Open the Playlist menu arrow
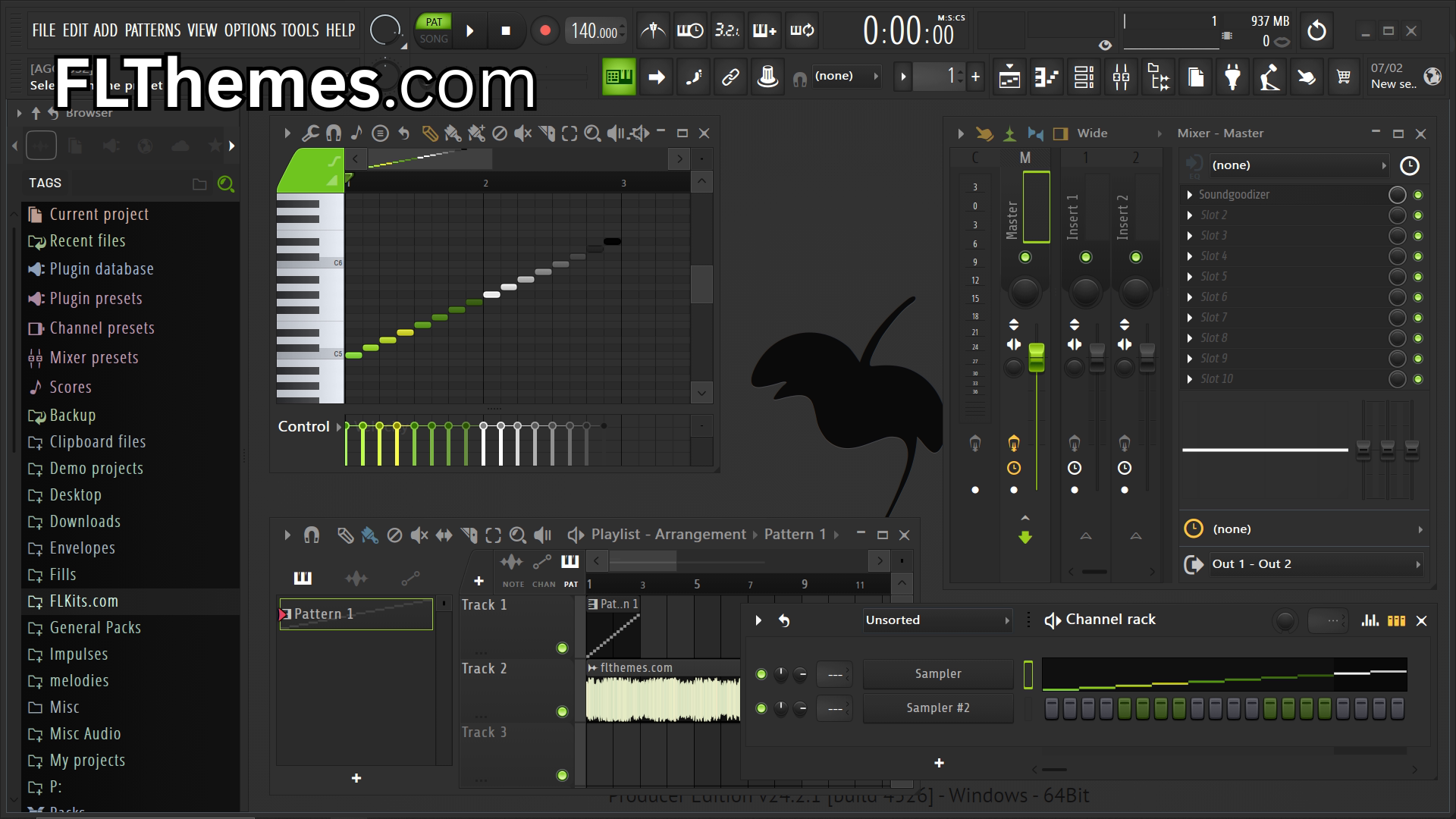1456x819 pixels. [287, 535]
